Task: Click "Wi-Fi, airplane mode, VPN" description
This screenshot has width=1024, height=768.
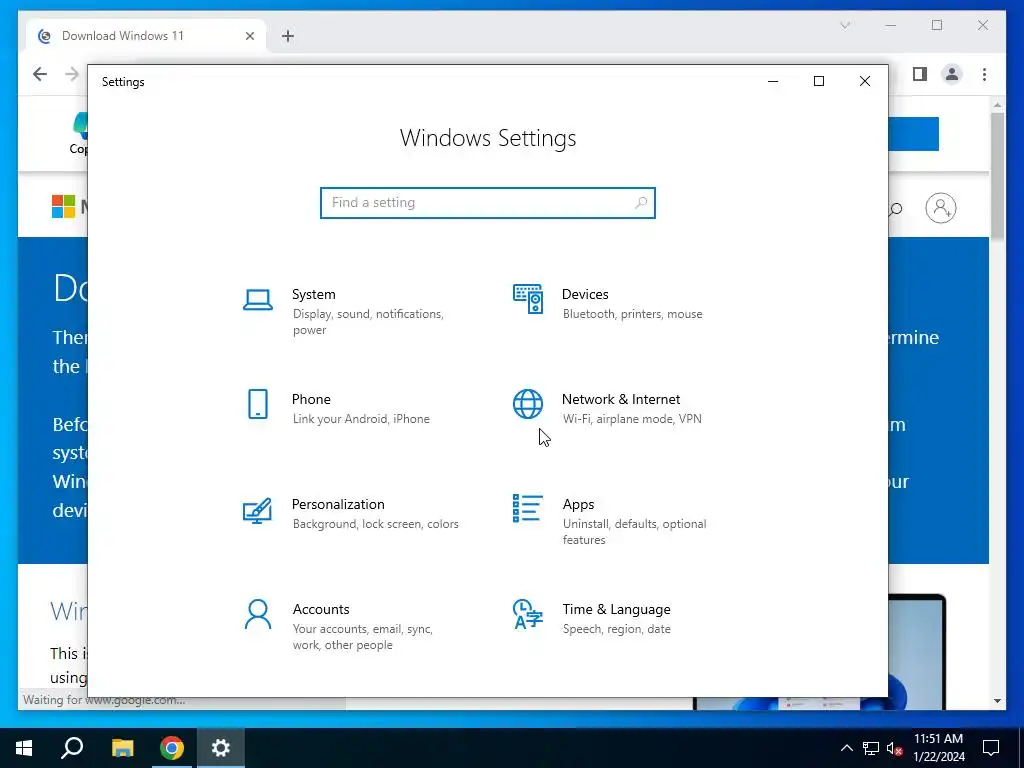Action: coord(632,419)
